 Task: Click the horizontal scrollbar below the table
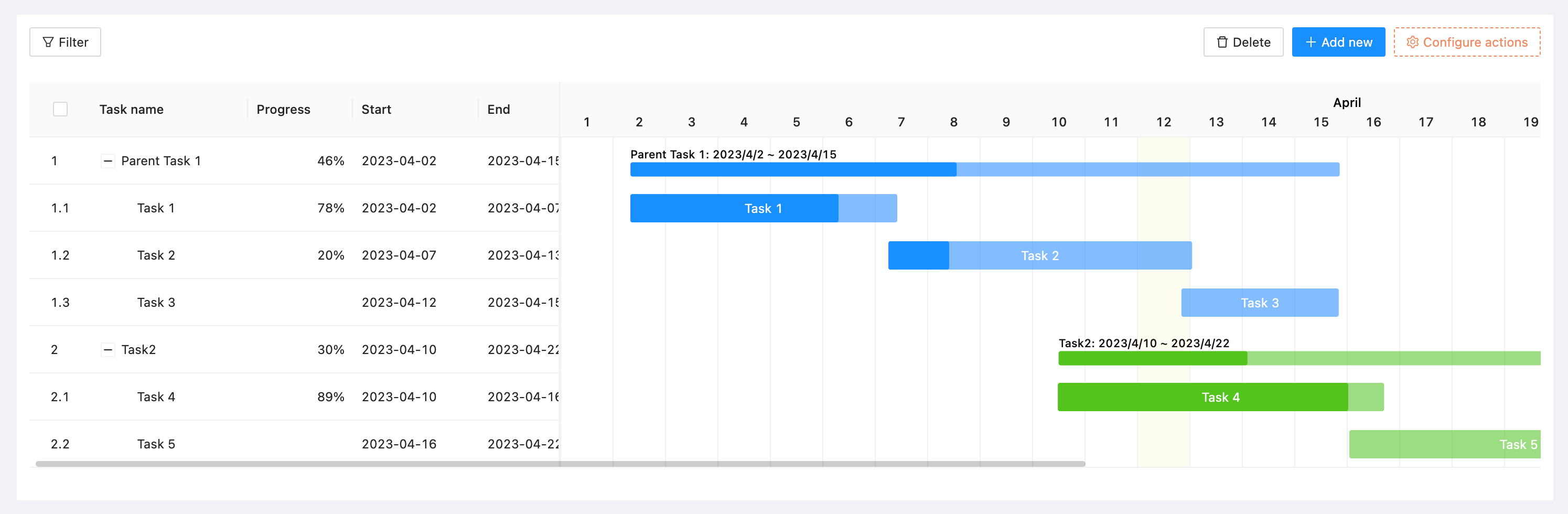click(x=560, y=464)
